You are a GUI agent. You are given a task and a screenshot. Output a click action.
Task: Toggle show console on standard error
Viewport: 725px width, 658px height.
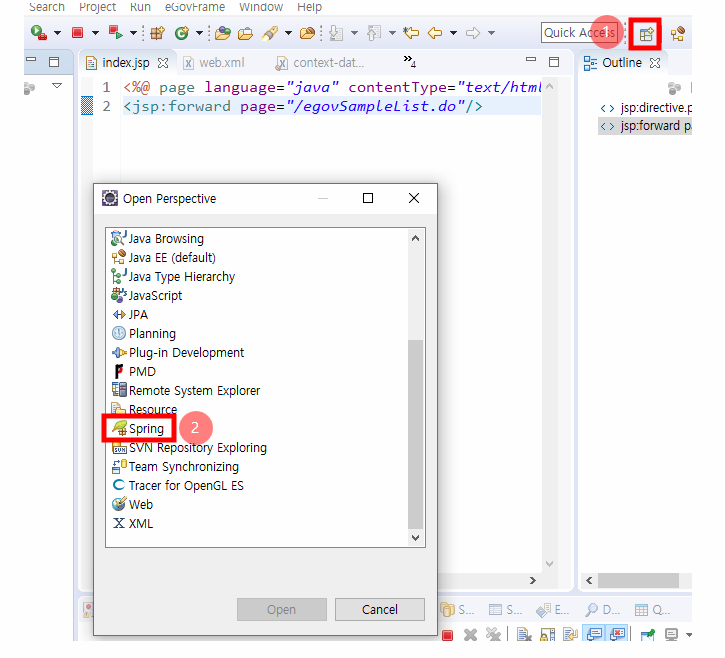(617, 633)
